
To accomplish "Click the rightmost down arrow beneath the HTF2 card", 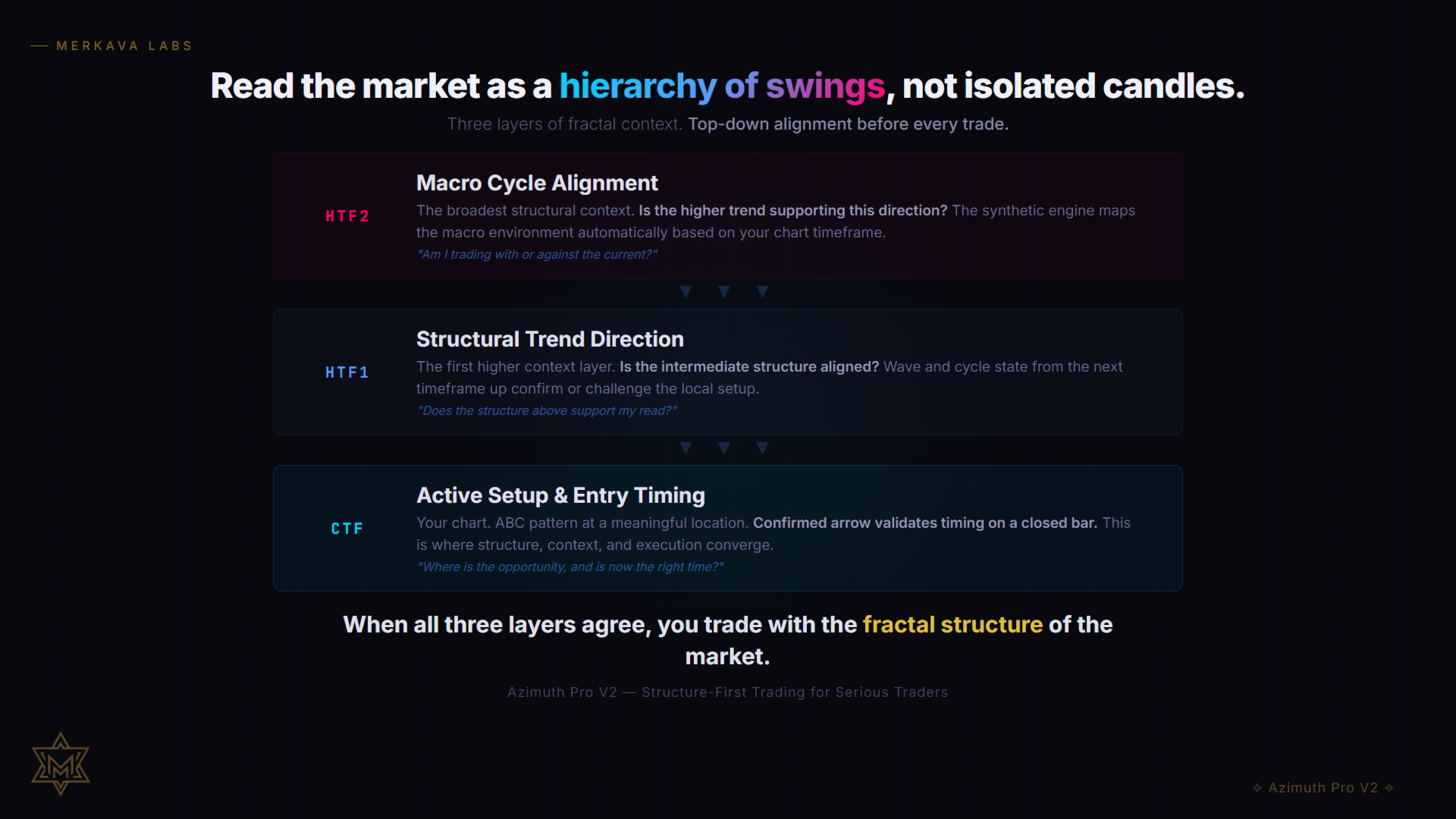I will tap(762, 292).
